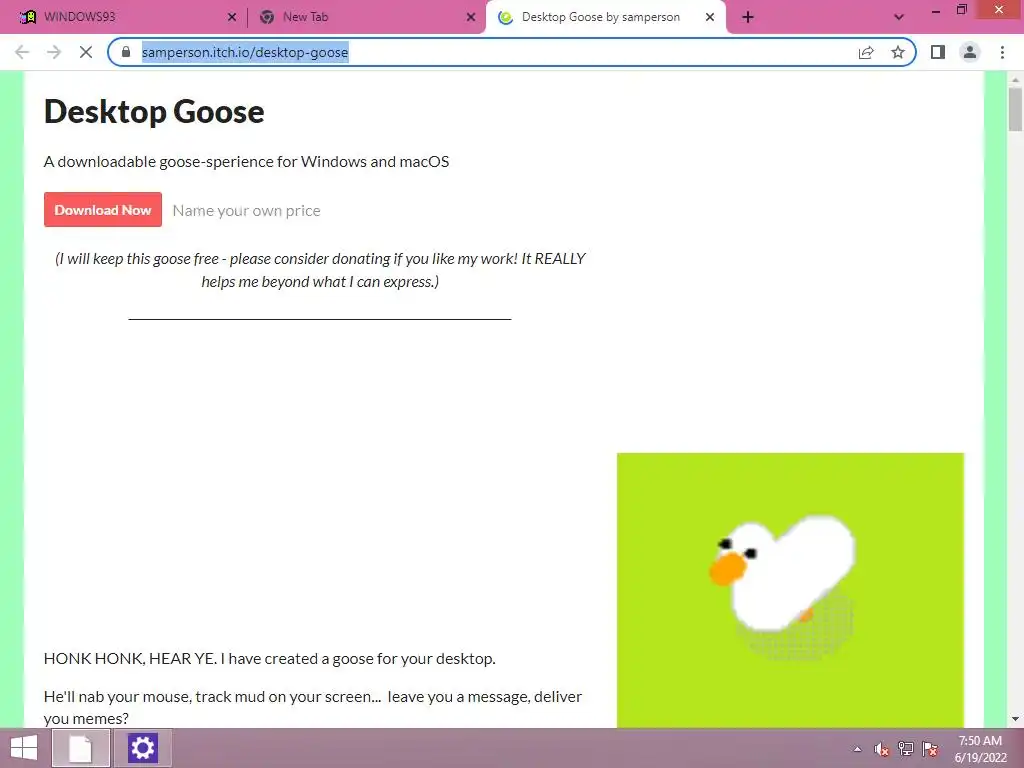This screenshot has width=1024, height=768.
Task: Click the network tray icon
Action: tap(906, 749)
